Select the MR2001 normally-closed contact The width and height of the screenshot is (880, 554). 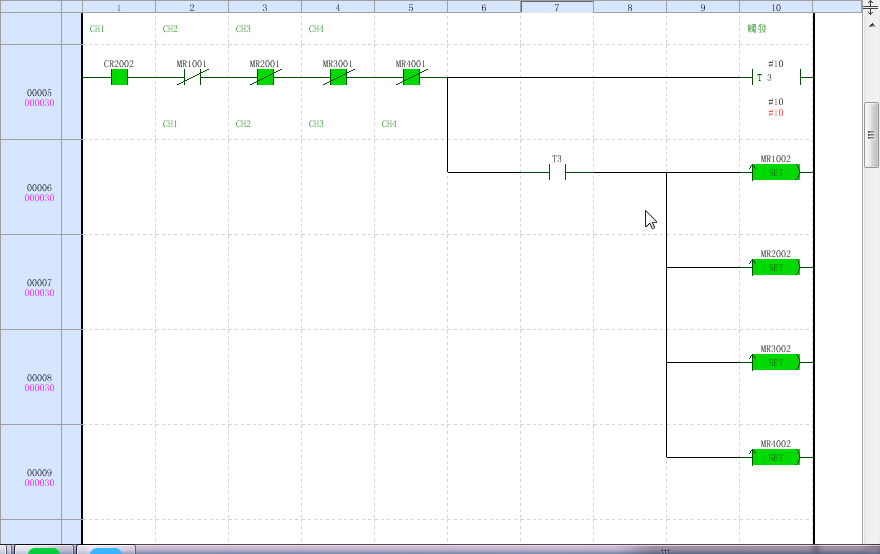pos(265,77)
